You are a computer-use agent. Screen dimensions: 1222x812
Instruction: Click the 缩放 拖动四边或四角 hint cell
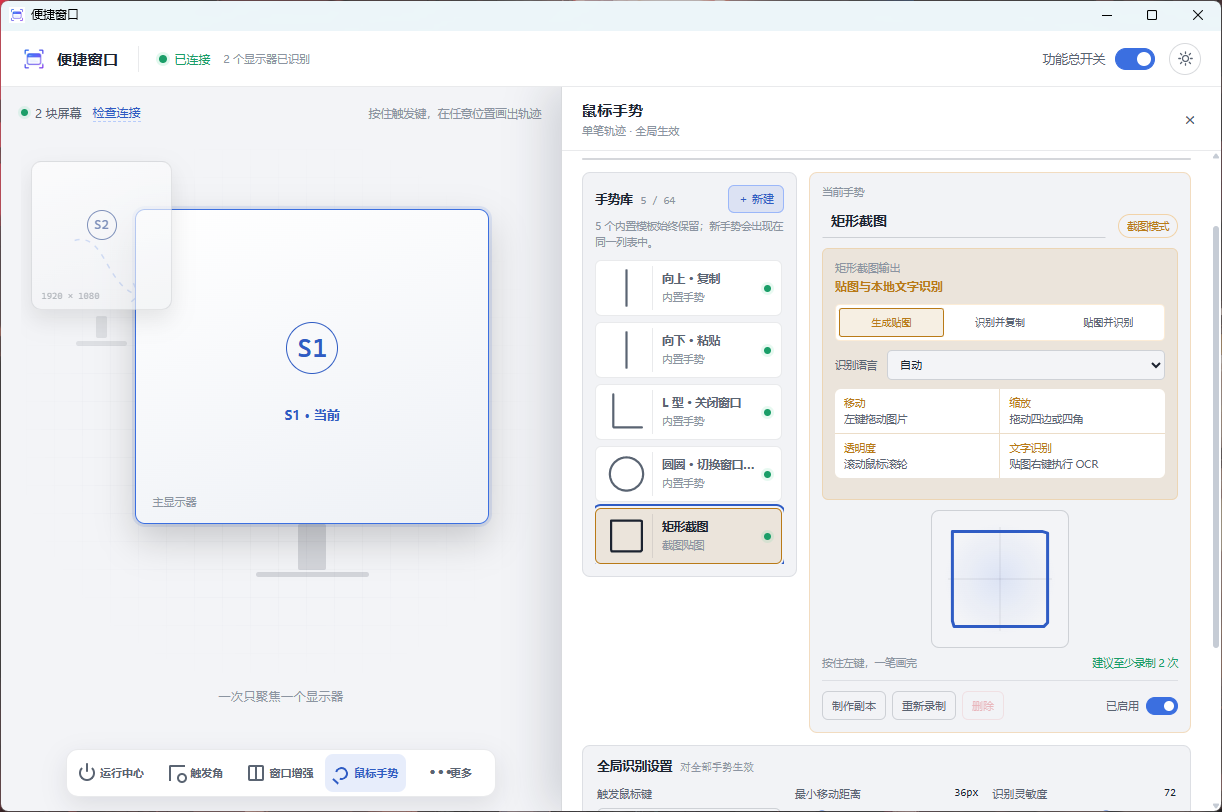1082,411
